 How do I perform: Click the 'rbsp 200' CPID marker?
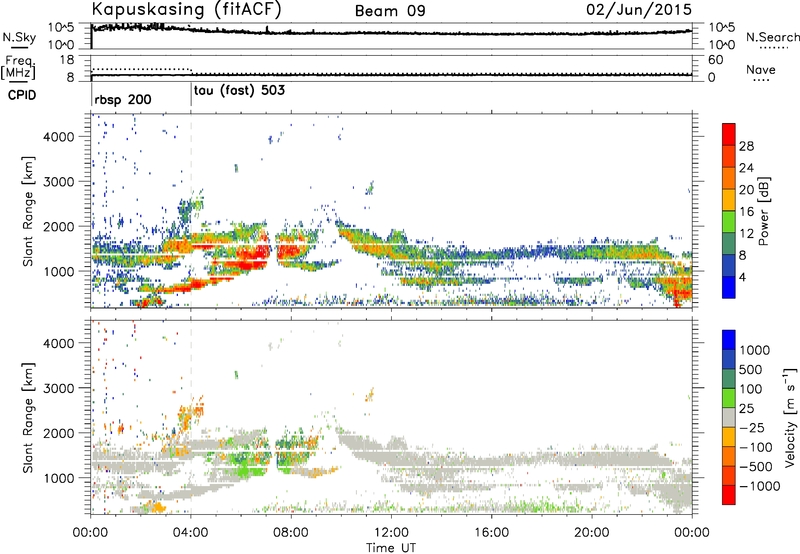(x=123, y=99)
